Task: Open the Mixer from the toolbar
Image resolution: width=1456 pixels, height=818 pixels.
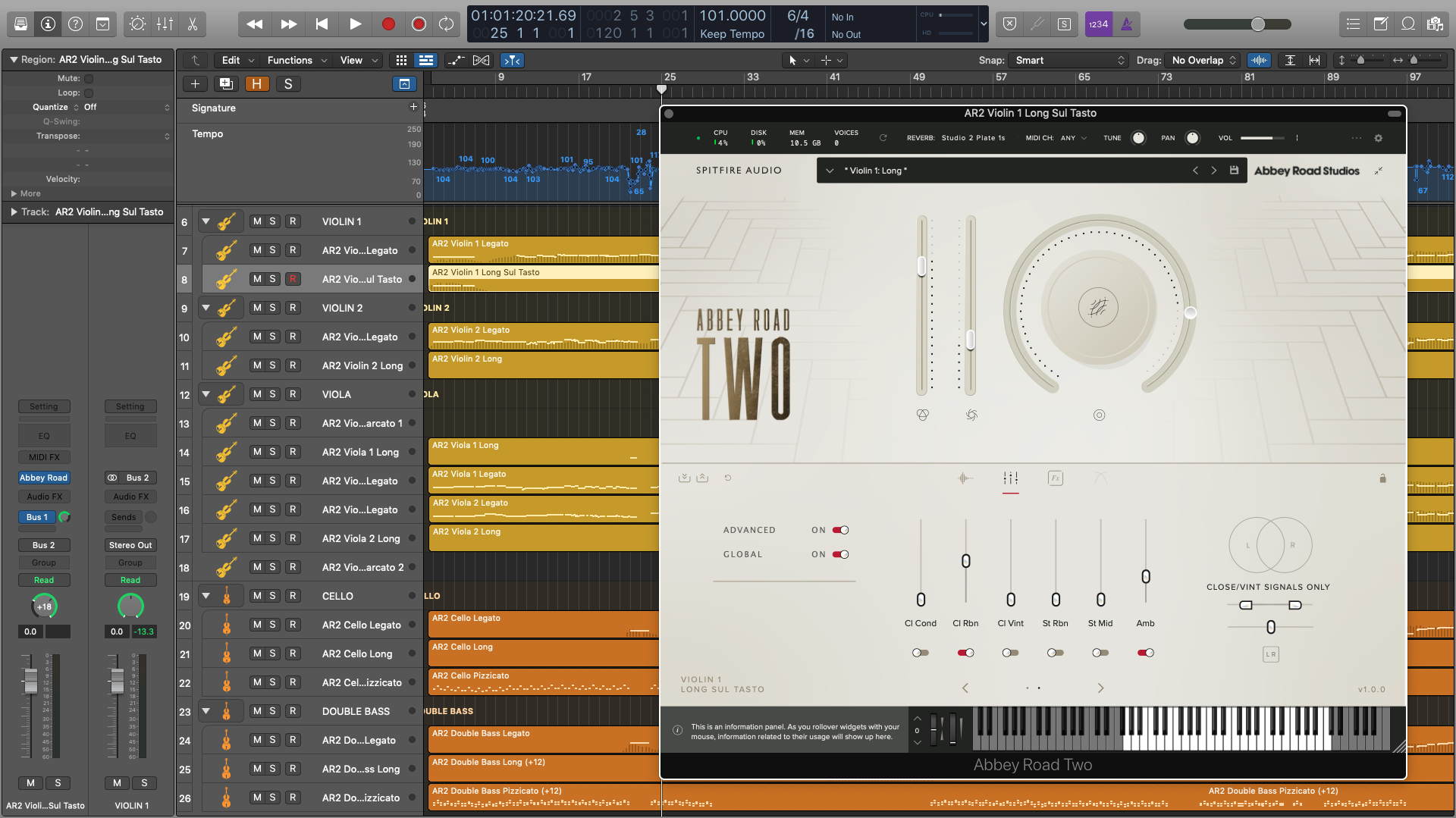Action: tap(165, 24)
